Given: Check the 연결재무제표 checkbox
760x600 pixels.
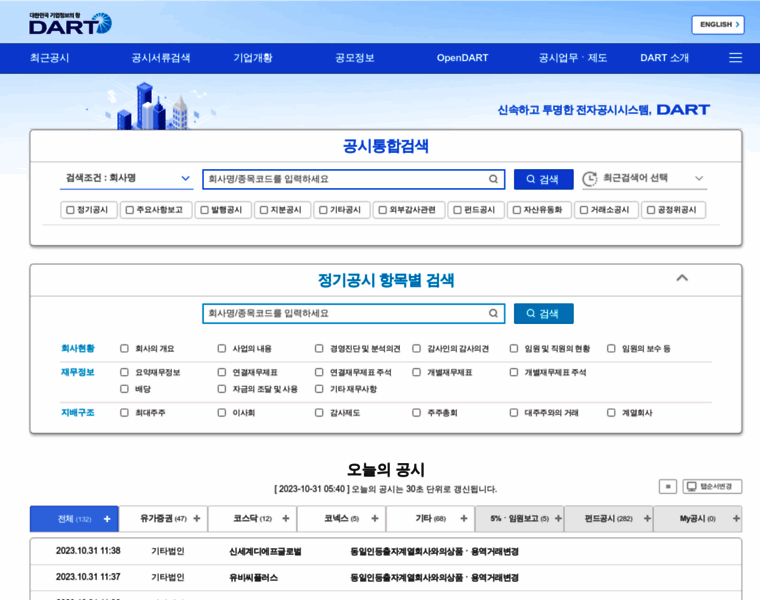Looking at the screenshot, I should tap(222, 372).
